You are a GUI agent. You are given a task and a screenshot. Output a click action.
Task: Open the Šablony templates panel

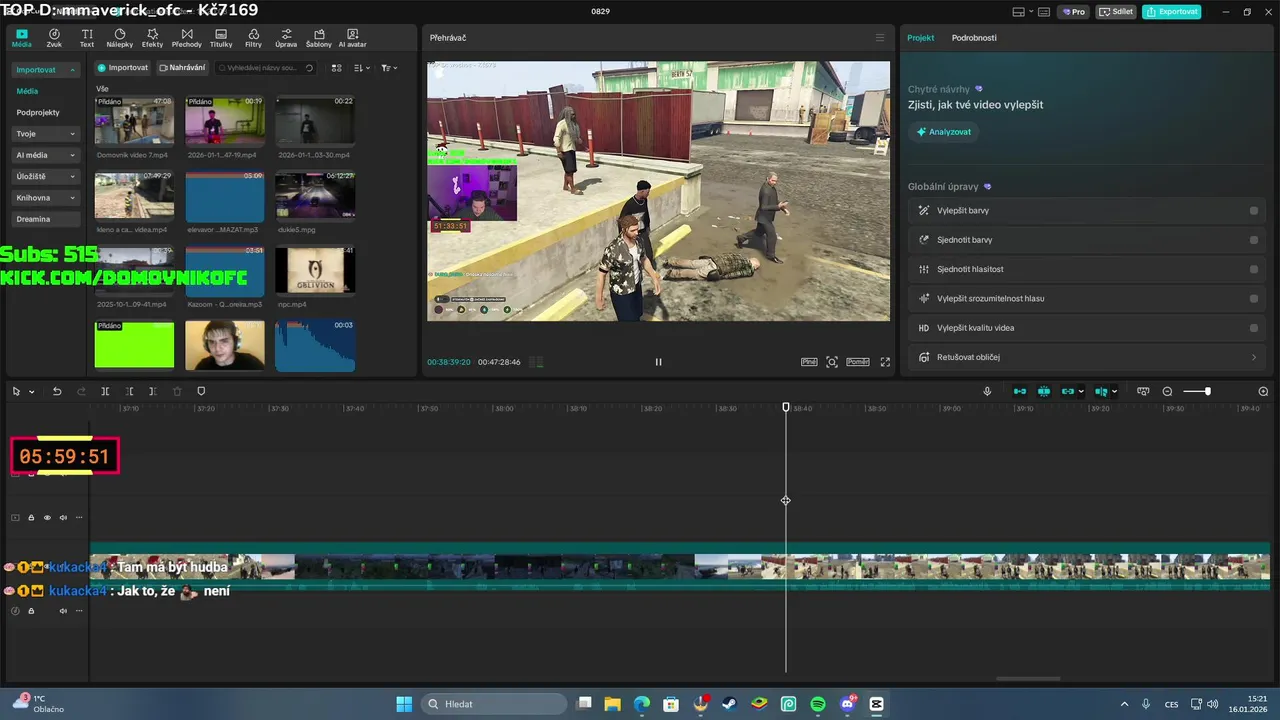tap(319, 38)
